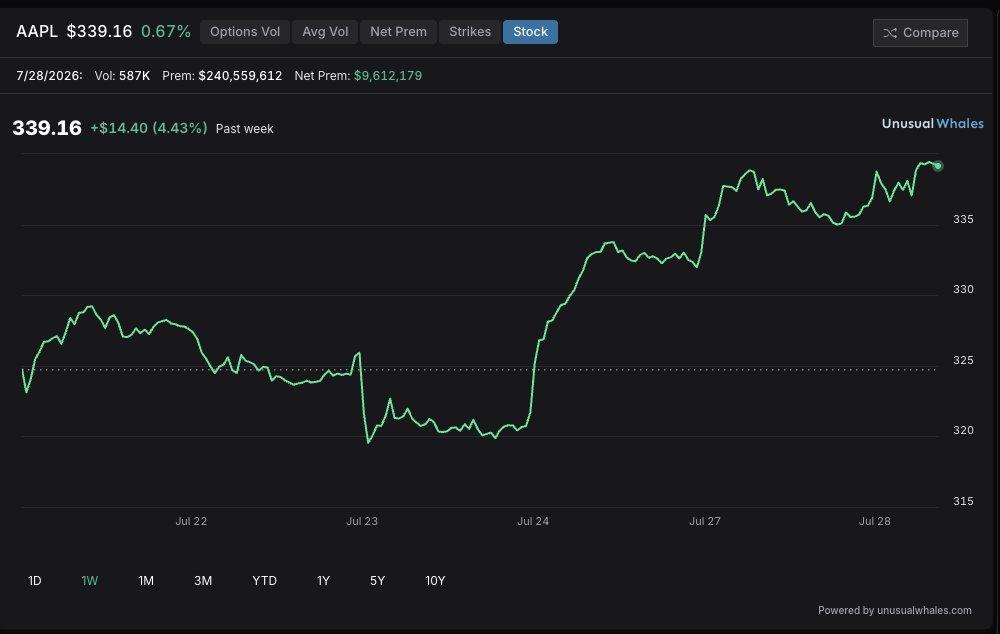The width and height of the screenshot is (1000, 634).
Task: Click the Jul 28 axis label
Action: tap(874, 521)
